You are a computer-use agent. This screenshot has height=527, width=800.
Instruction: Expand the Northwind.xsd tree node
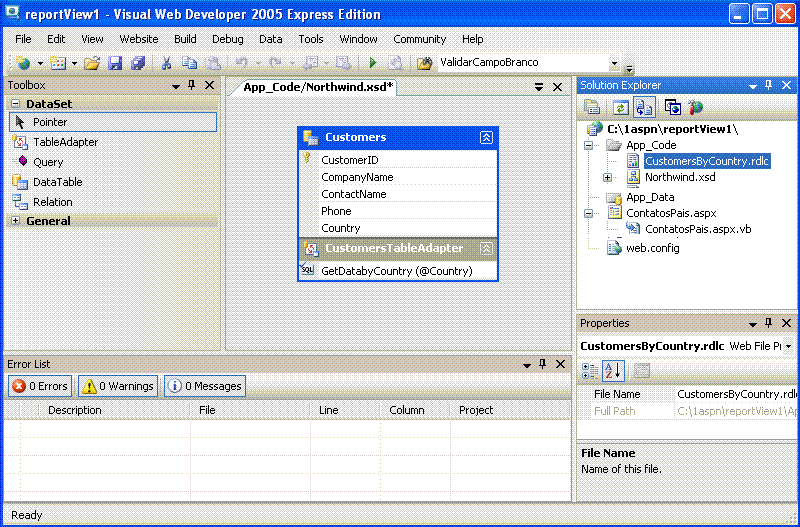(x=607, y=178)
